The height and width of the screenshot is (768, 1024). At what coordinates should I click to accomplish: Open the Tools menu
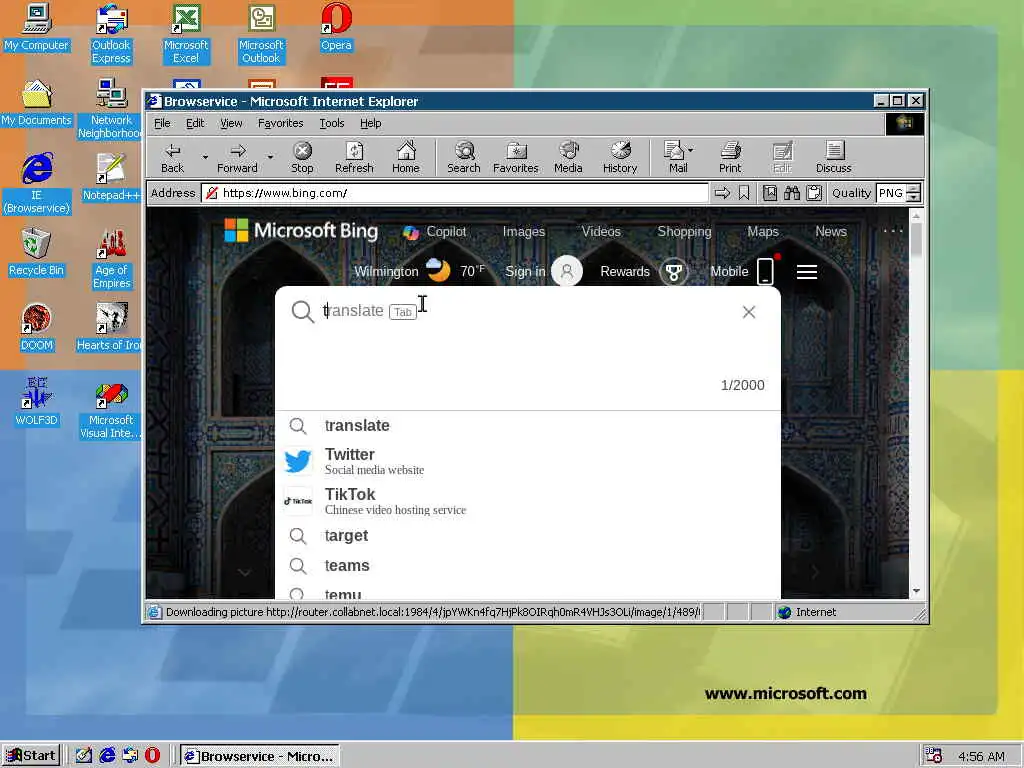tap(331, 123)
